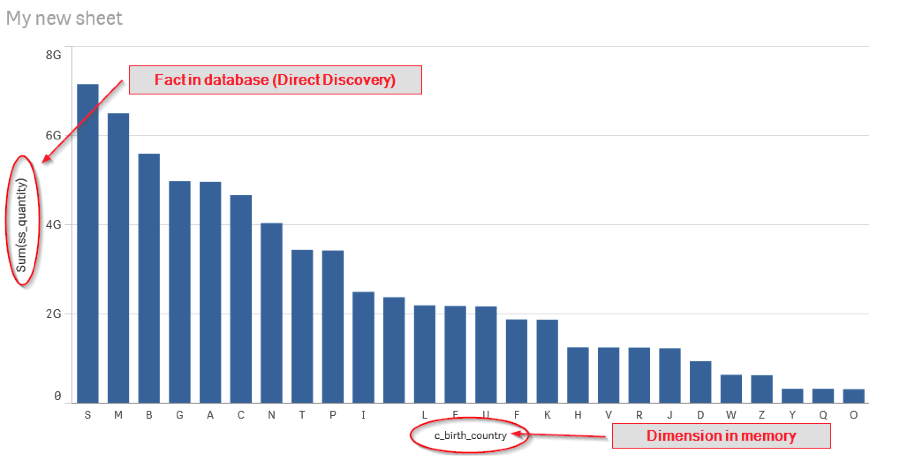Click the bar above label B
The width and height of the screenshot is (900, 456).
[149, 278]
